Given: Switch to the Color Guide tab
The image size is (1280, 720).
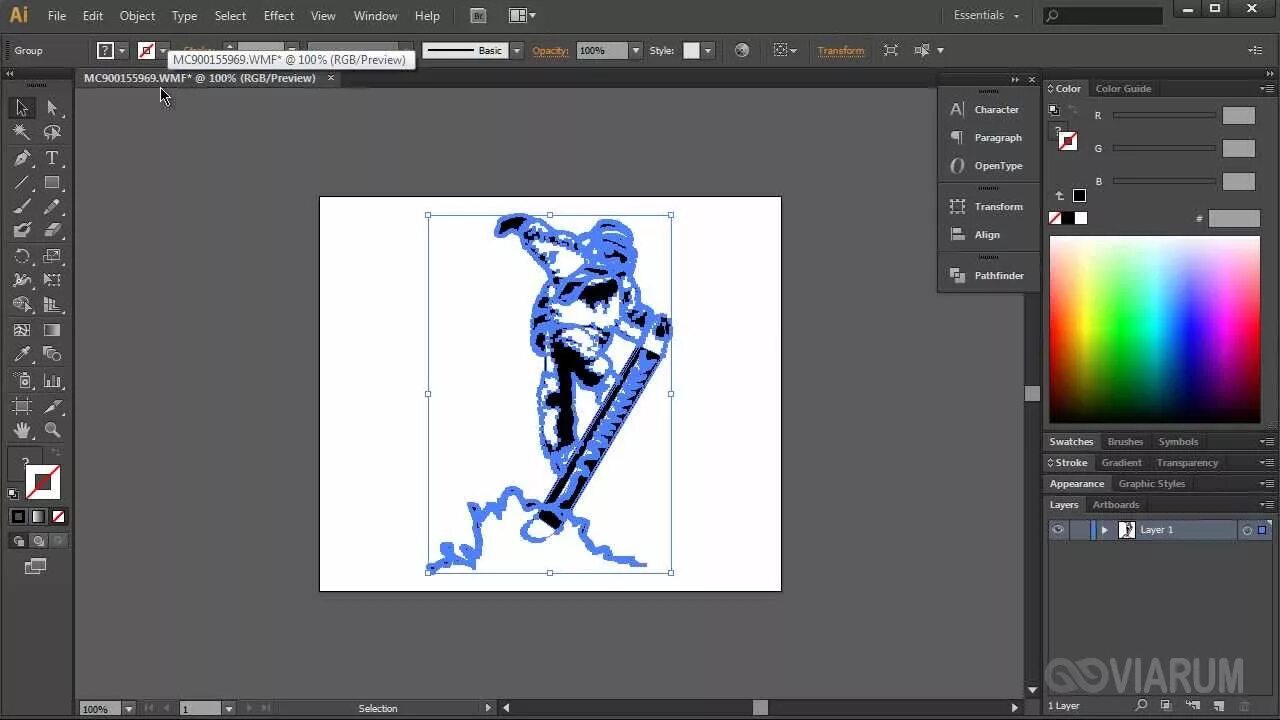Looking at the screenshot, I should (x=1122, y=88).
